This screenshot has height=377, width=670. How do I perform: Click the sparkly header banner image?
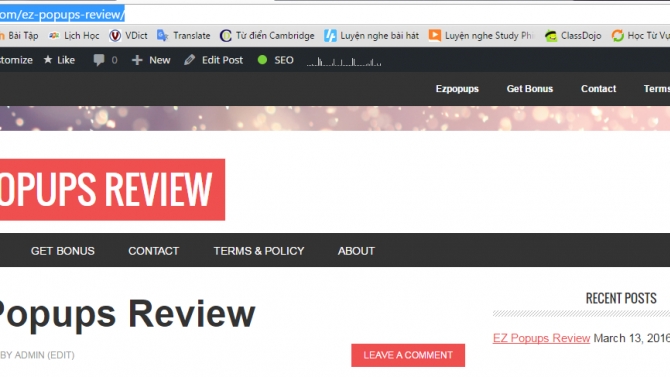[x=335, y=118]
